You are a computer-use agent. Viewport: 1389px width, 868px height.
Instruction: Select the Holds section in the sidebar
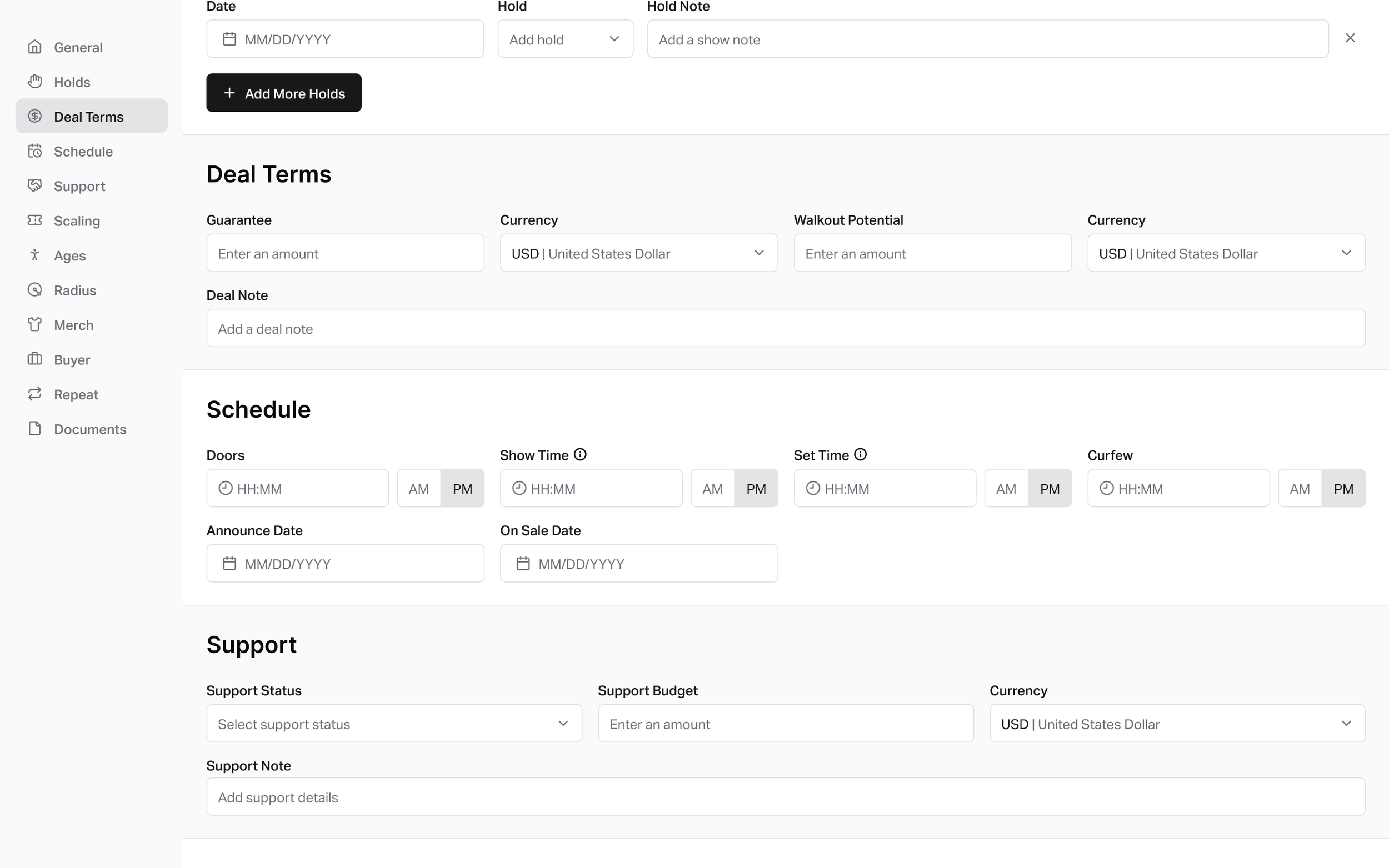click(72, 82)
